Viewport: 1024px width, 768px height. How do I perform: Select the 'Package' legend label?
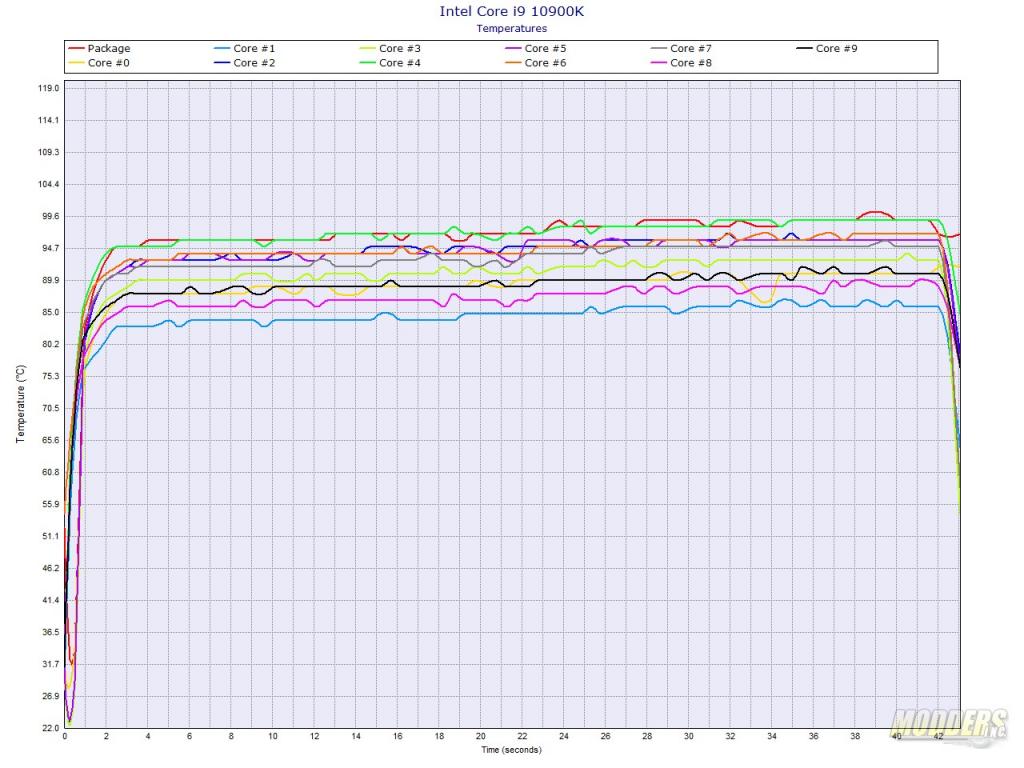(109, 48)
